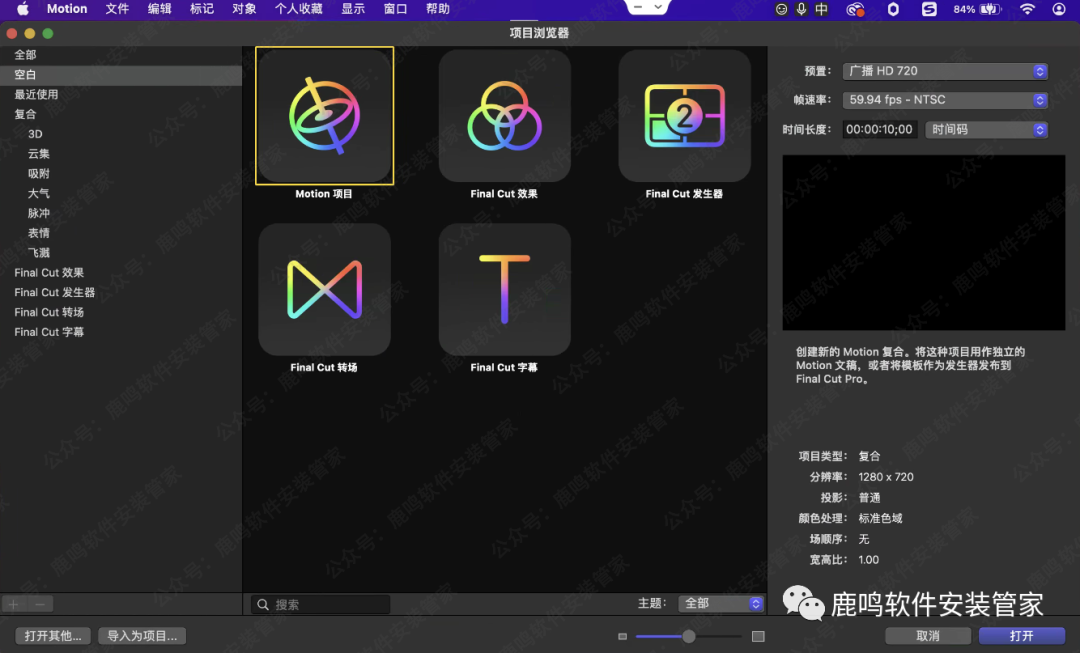1080x653 pixels.
Task: Select the Final Cut 效果 template
Action: (504, 114)
